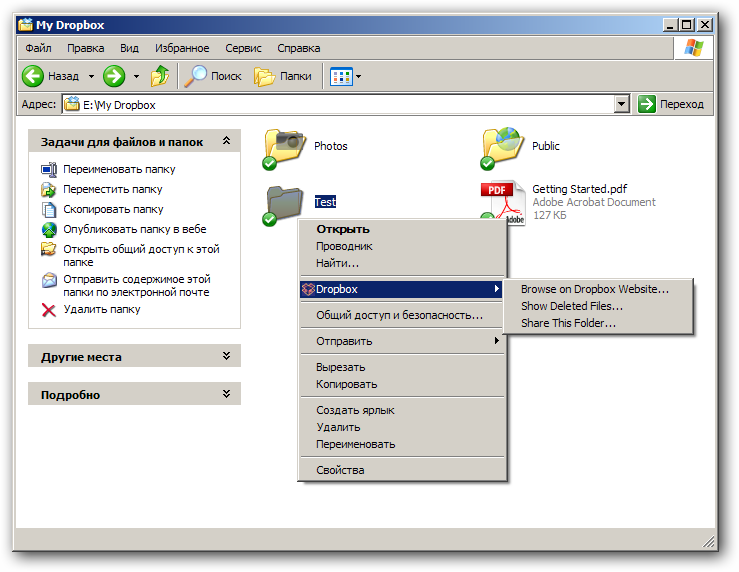This screenshot has height=572, width=739.
Task: Click the green Back arrow icon
Action: (x=33, y=76)
